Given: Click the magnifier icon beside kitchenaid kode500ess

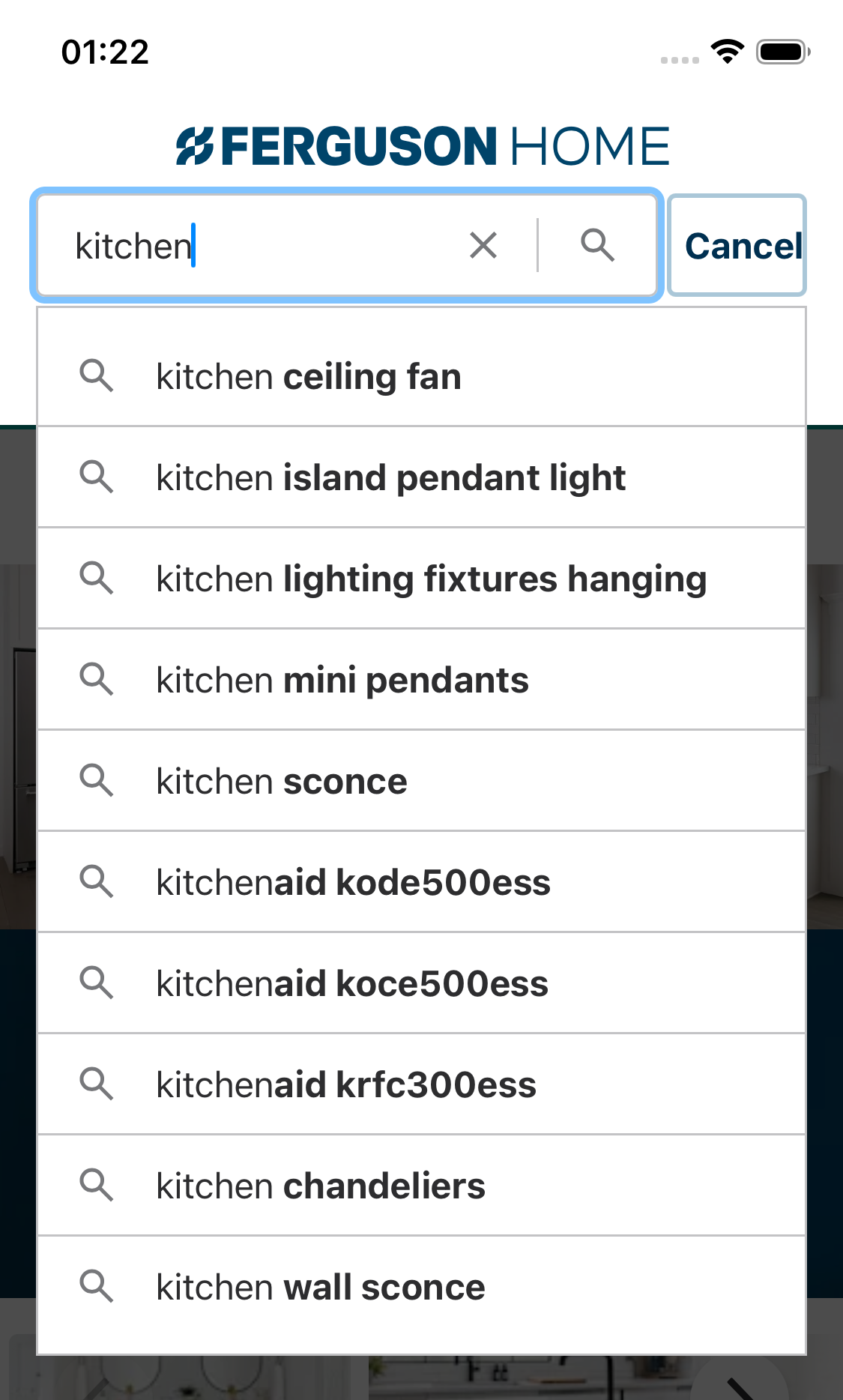Looking at the screenshot, I should (97, 881).
